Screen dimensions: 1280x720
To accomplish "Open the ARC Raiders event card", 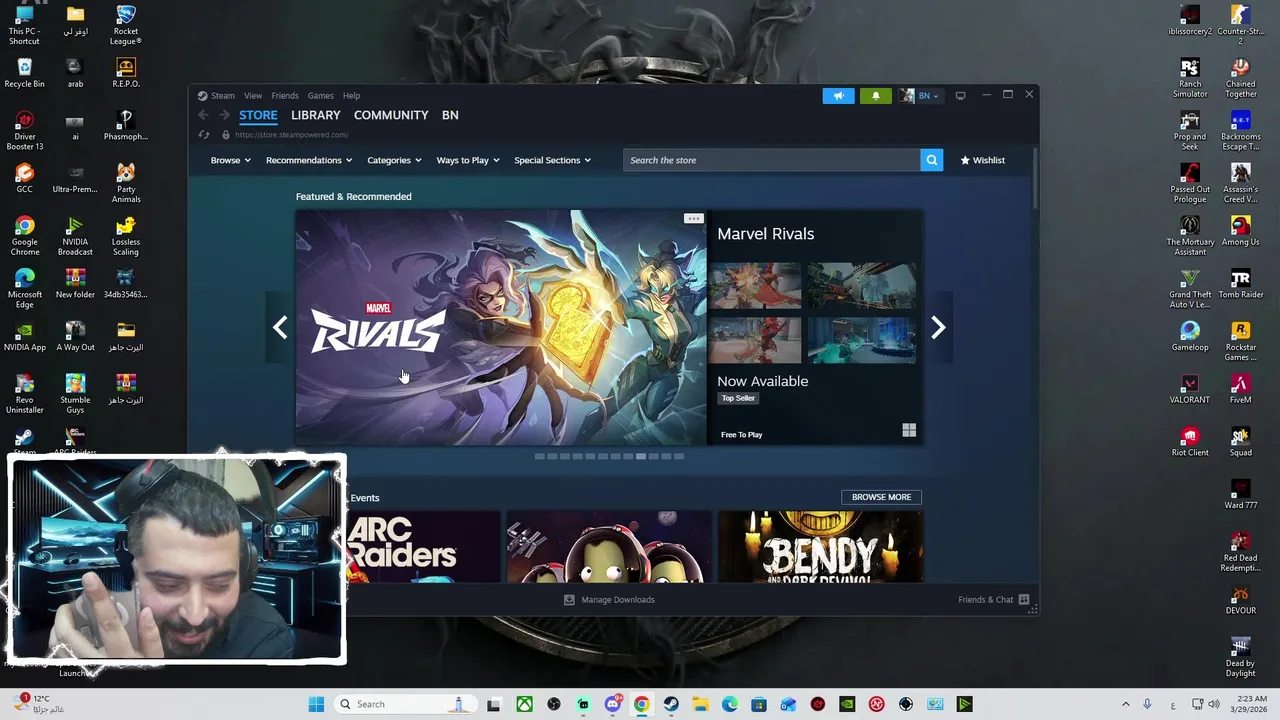I will click(422, 546).
